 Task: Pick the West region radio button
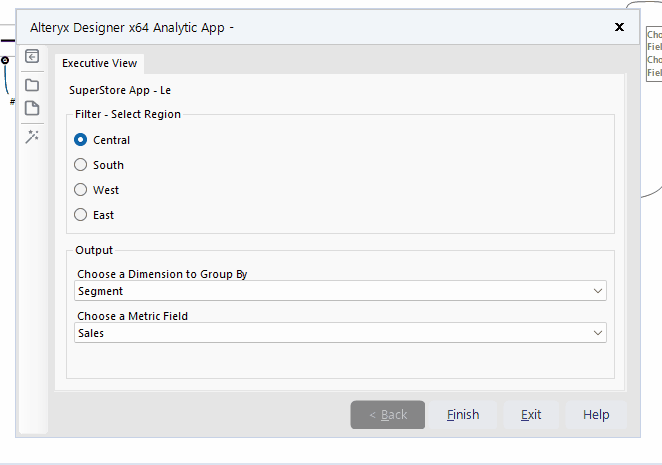[x=81, y=190]
